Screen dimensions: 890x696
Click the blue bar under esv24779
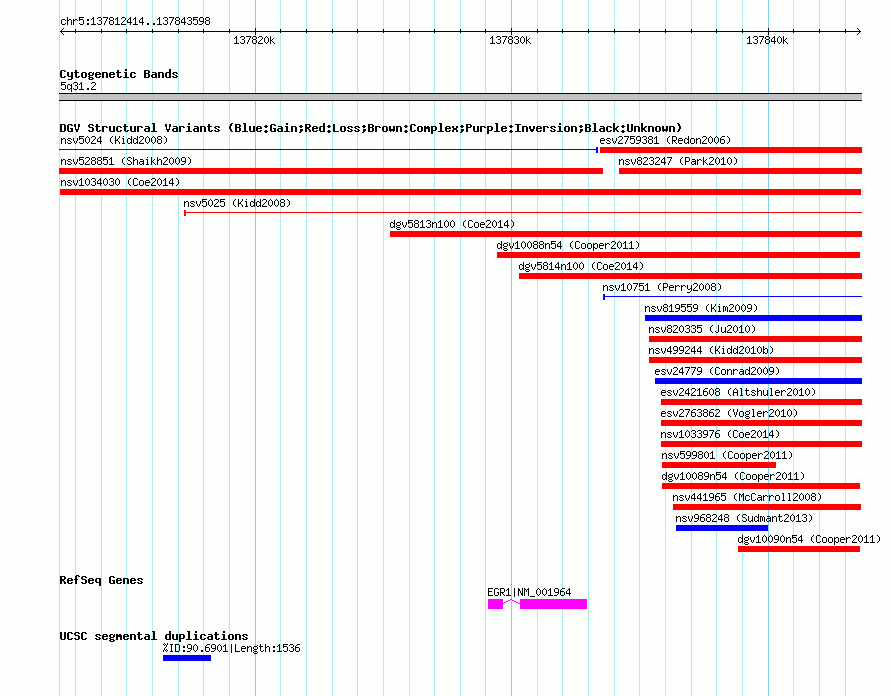click(x=758, y=381)
